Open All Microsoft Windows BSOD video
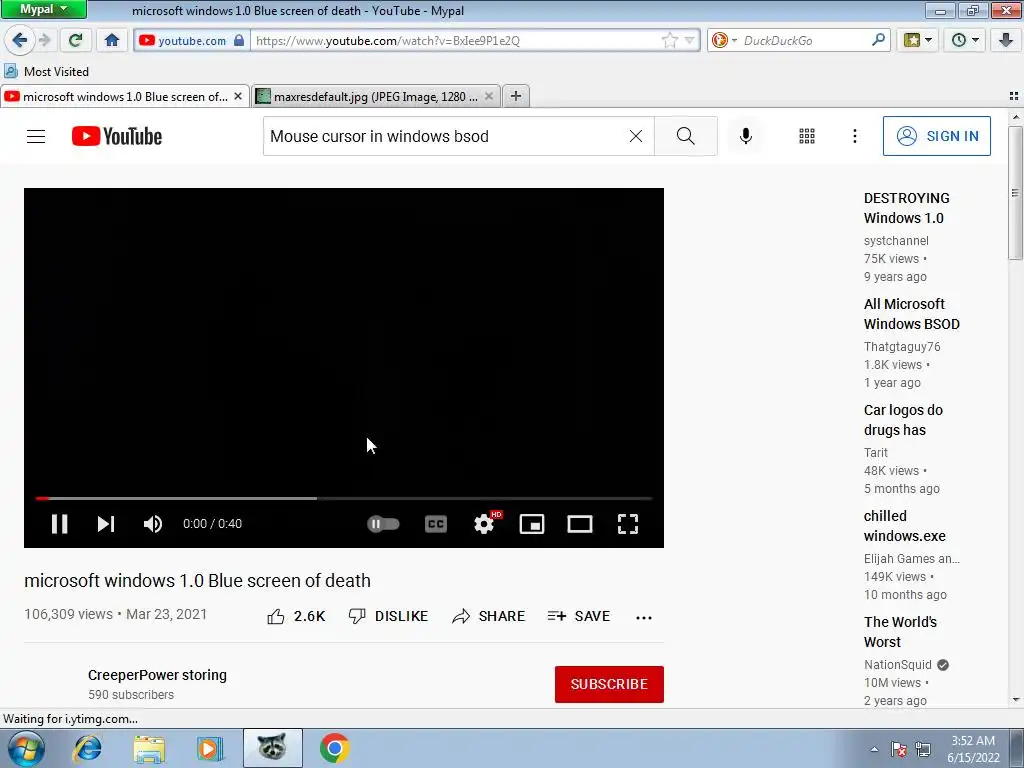The width and height of the screenshot is (1024, 768). 912,313
